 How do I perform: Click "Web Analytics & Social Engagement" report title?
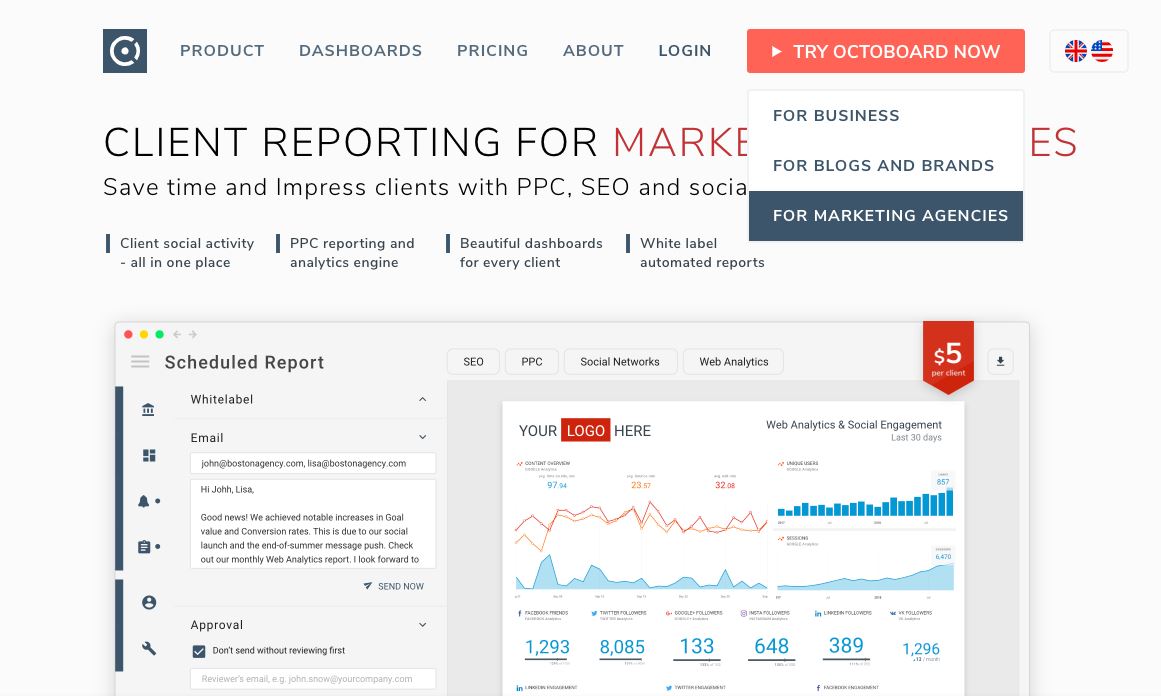coord(854,424)
